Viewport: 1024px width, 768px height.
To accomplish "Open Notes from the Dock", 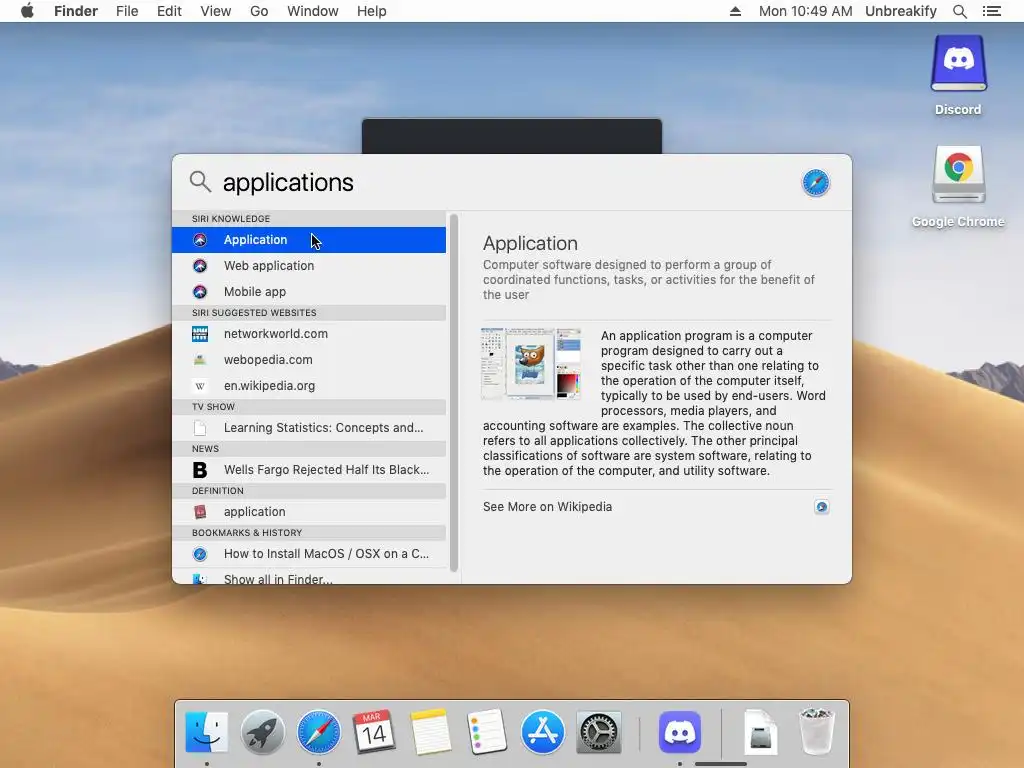I will pyautogui.click(x=430, y=733).
